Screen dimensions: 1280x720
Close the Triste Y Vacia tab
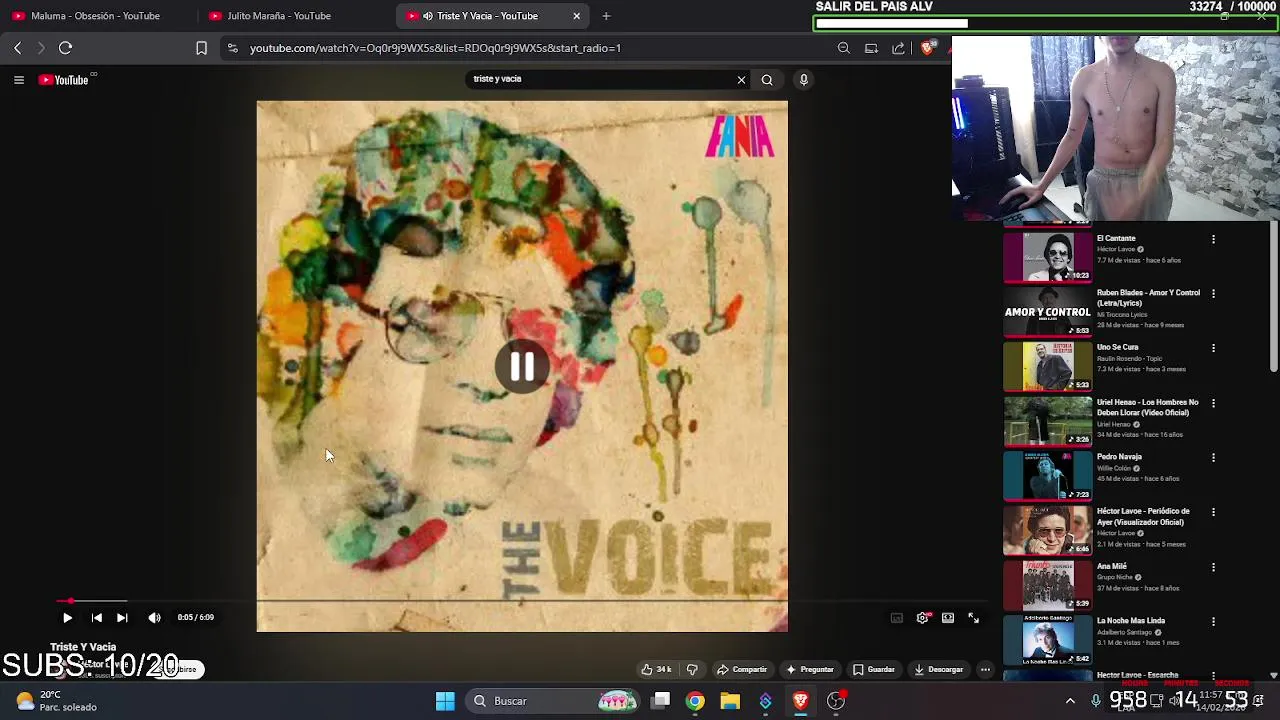(576, 16)
